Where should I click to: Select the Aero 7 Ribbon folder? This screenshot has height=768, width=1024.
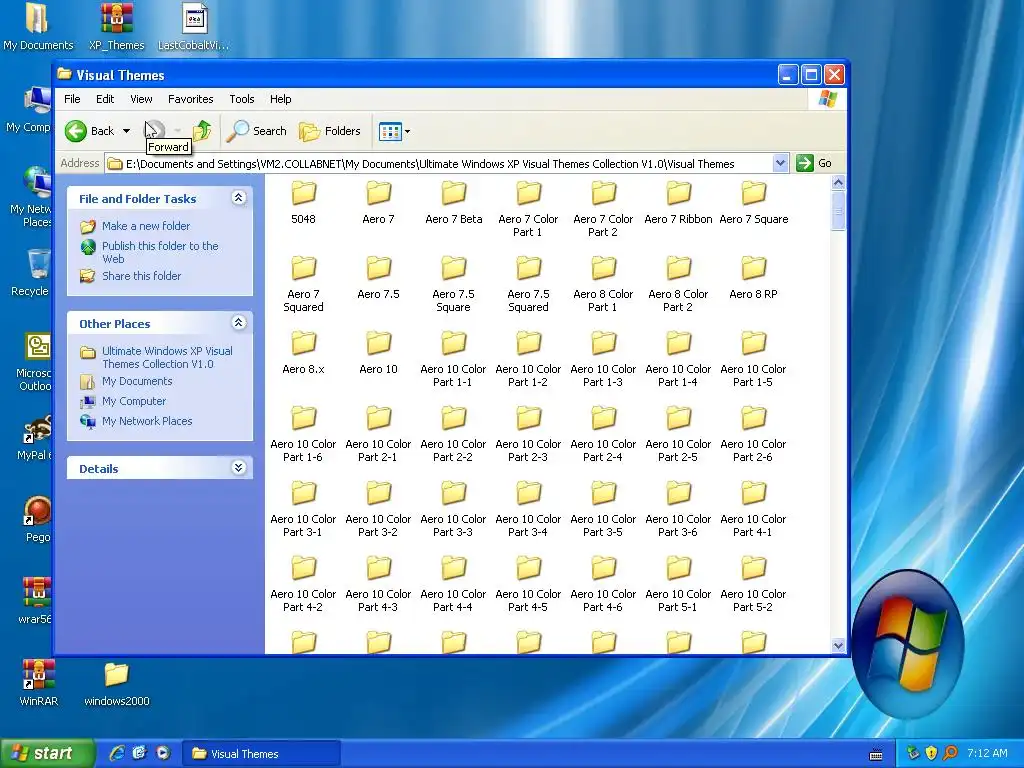679,203
